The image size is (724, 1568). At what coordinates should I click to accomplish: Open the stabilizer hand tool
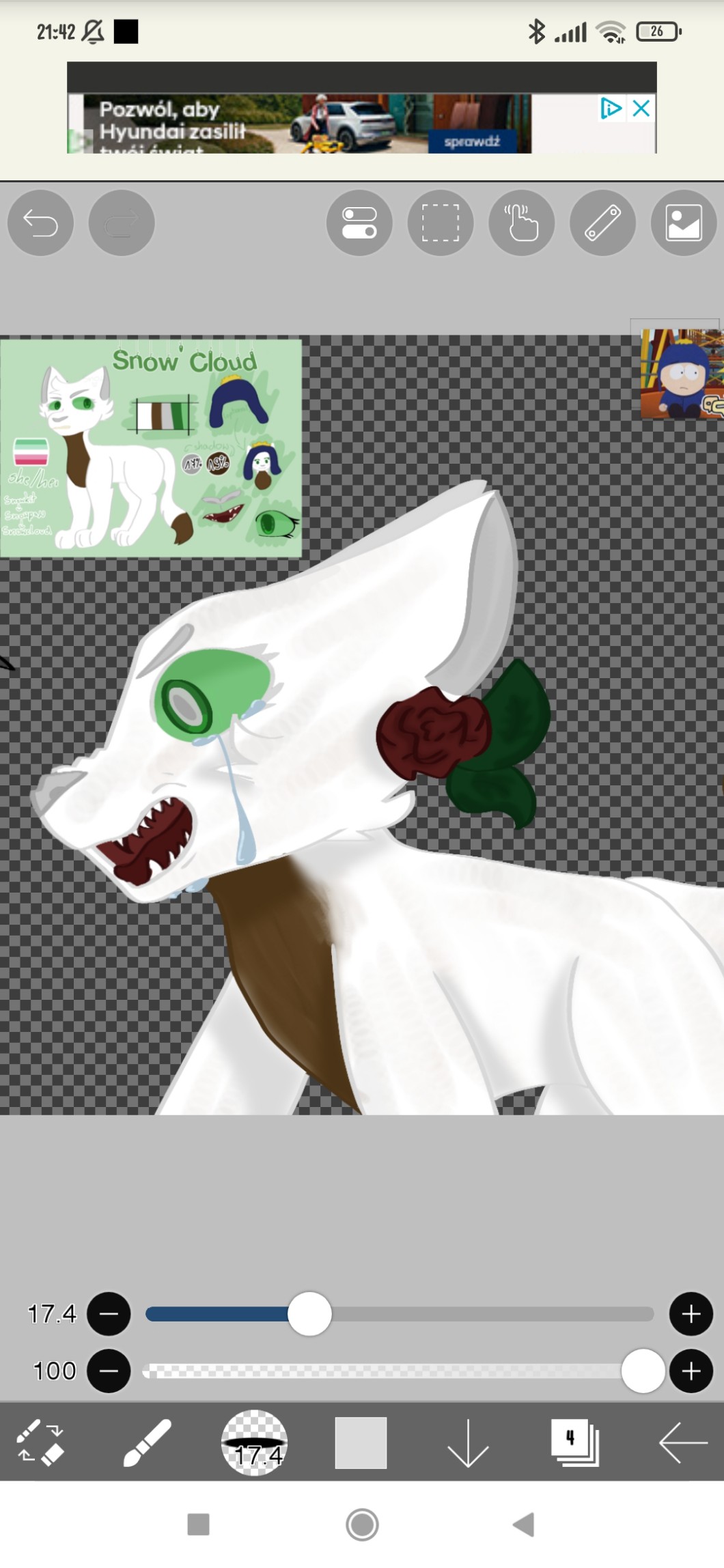point(522,223)
